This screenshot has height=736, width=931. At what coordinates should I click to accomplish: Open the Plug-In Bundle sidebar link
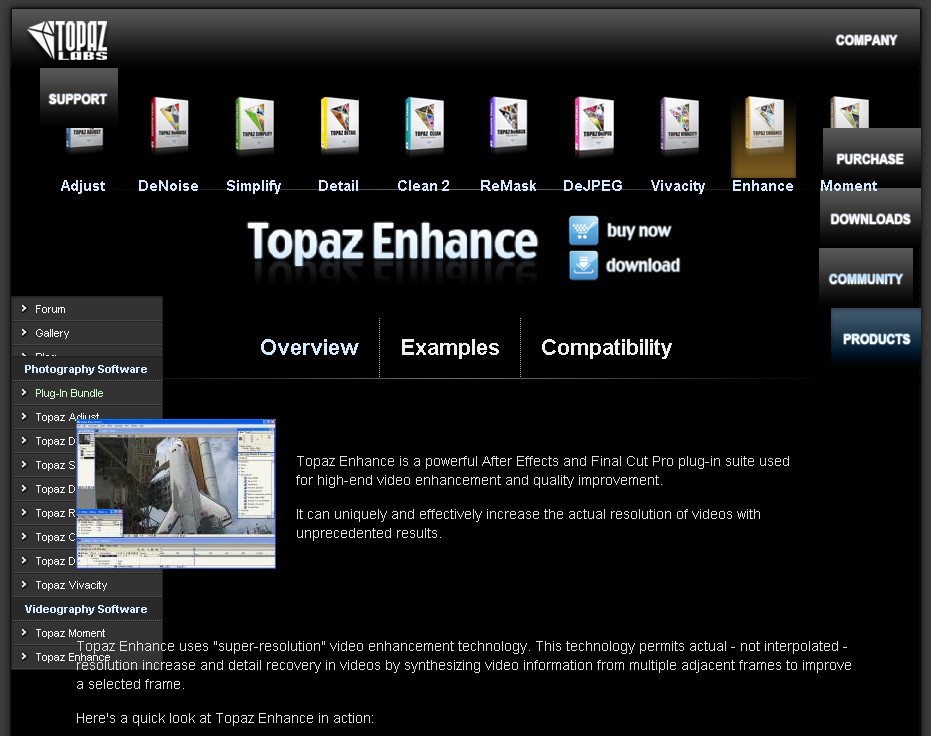coord(69,393)
